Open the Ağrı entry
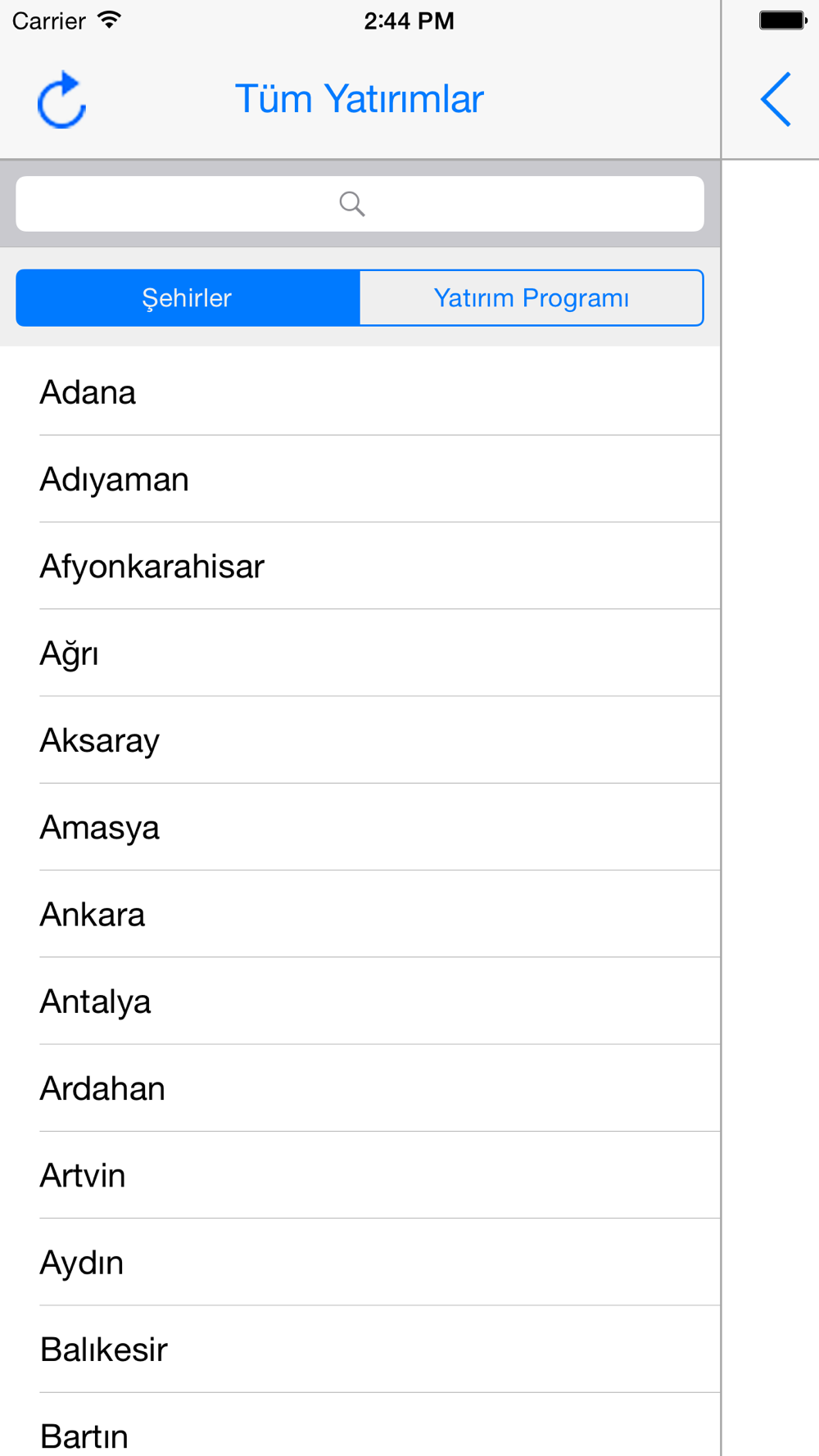Viewport: 819px width, 1456px height. [360, 653]
